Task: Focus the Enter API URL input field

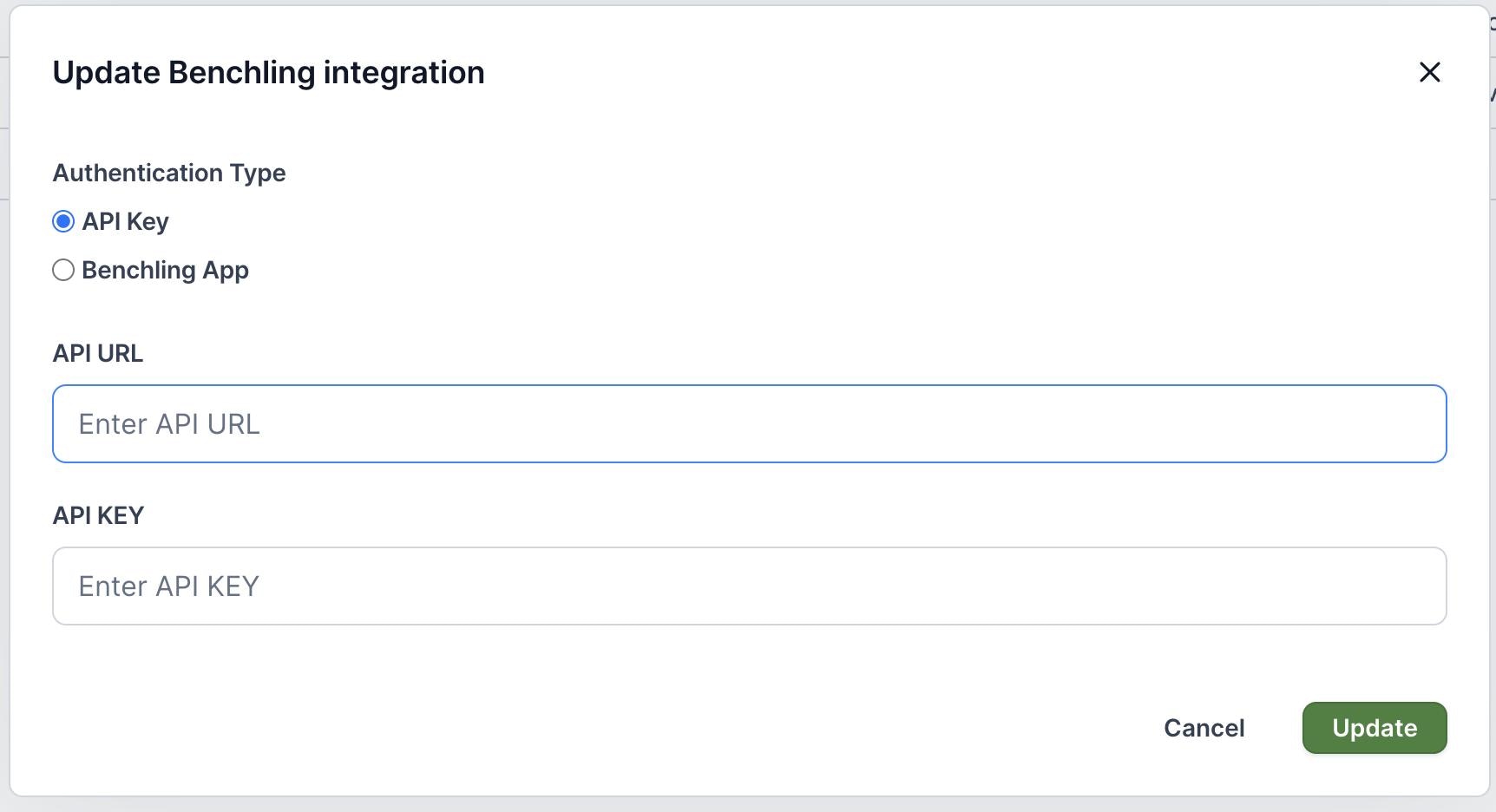Action: tap(749, 423)
